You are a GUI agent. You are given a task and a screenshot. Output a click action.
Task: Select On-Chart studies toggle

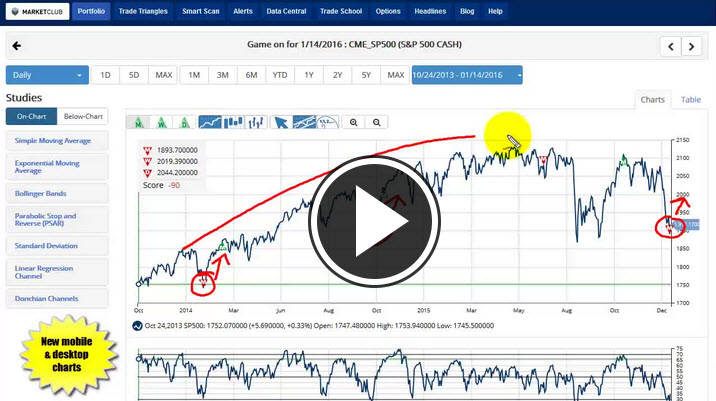coord(31,116)
